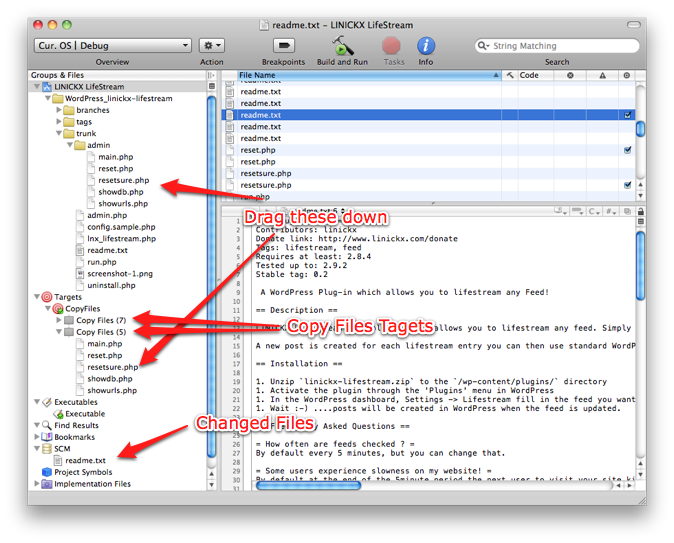Click the Groups & Files scroll down arrow

[x=211, y=485]
